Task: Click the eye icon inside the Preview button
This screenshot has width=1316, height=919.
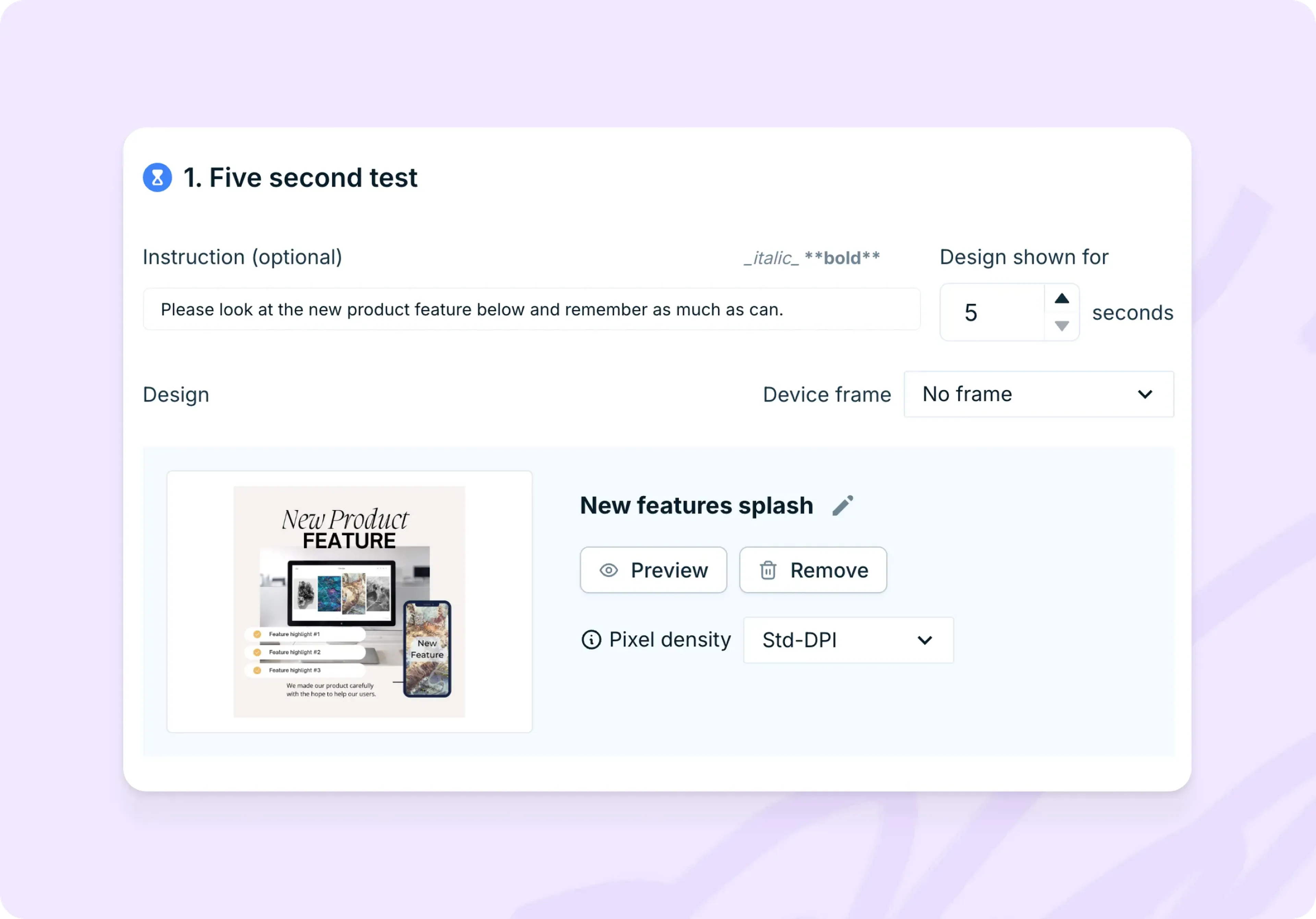Action: point(608,570)
